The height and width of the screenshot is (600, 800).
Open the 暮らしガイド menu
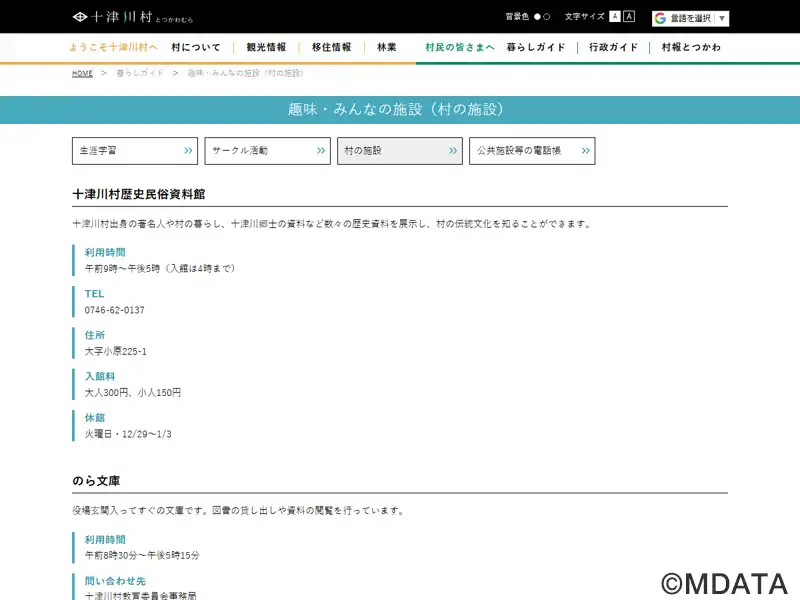point(536,47)
